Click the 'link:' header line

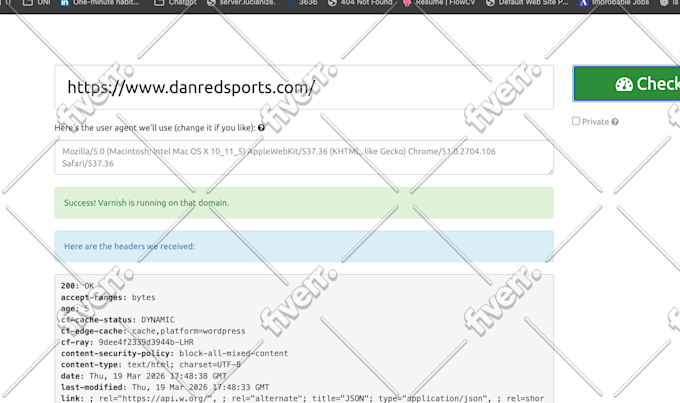tap(302, 399)
